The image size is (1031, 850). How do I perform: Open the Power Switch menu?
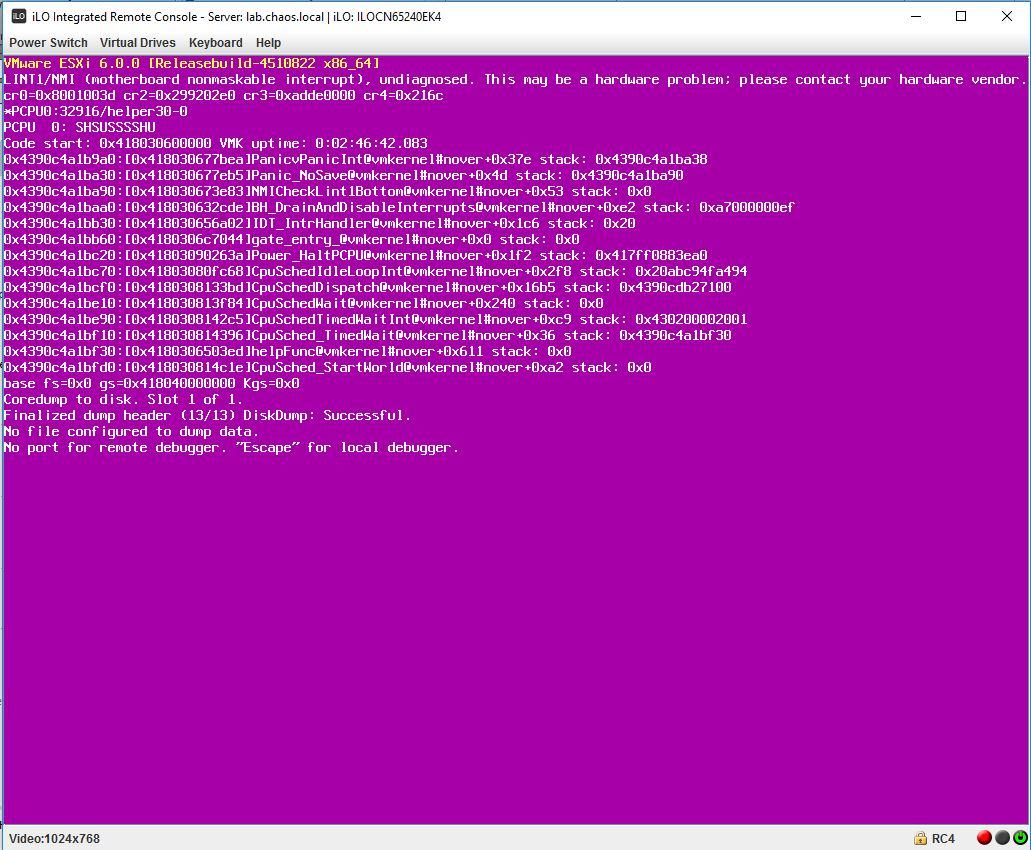[x=48, y=43]
